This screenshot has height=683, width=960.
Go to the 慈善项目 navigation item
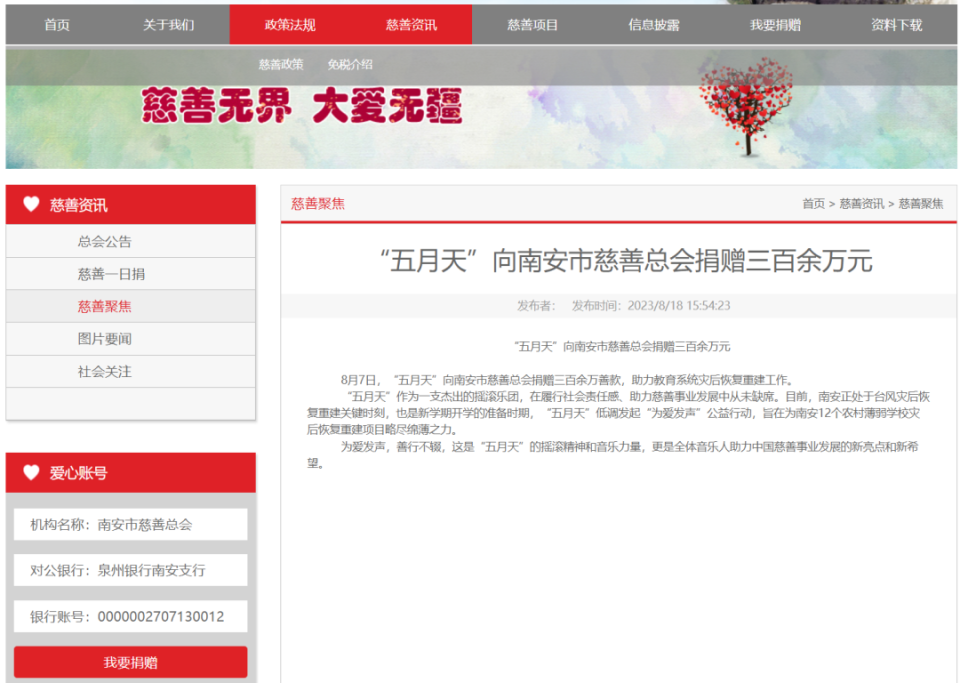[x=533, y=24]
